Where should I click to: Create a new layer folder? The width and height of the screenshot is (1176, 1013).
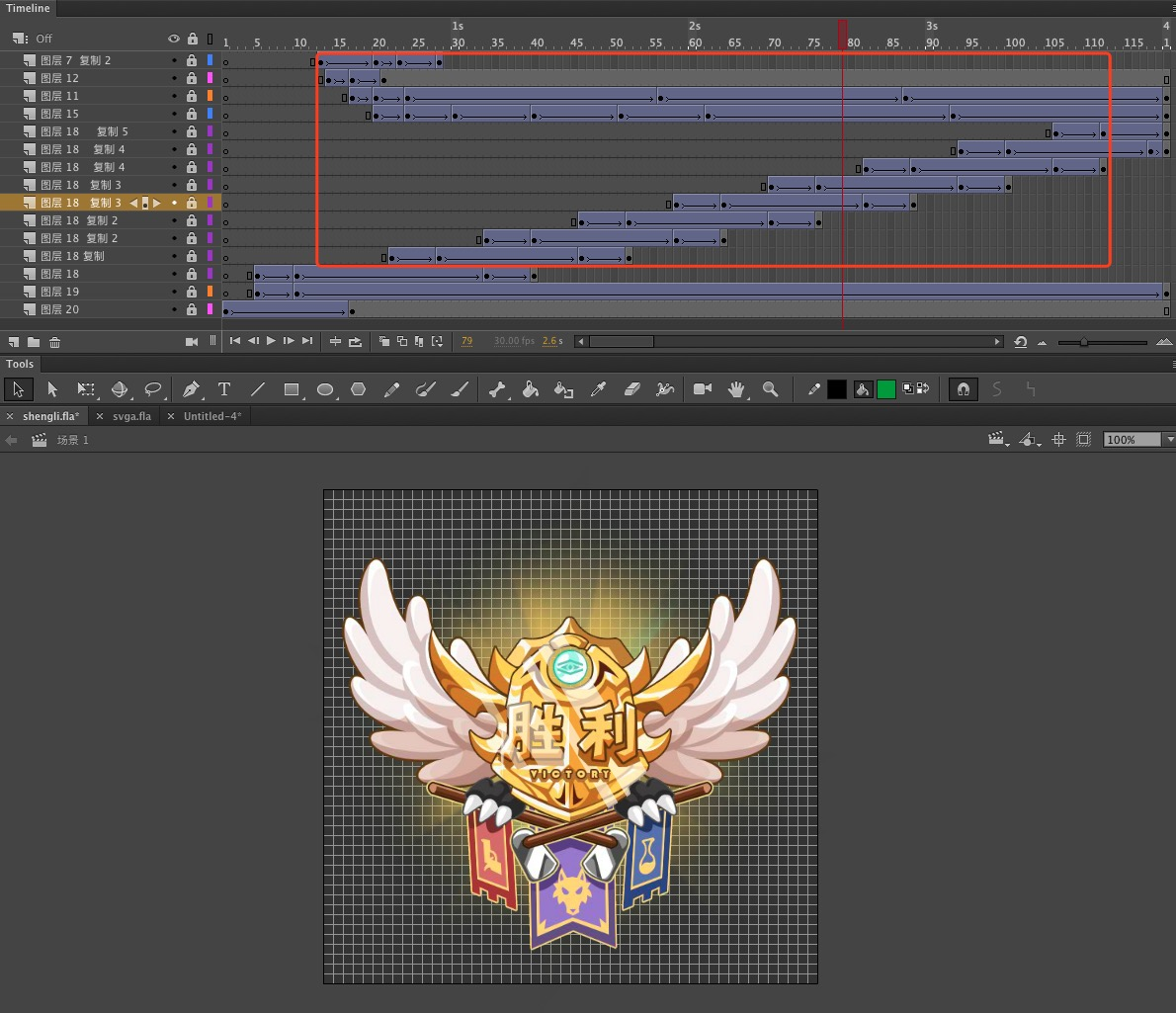pyautogui.click(x=34, y=342)
